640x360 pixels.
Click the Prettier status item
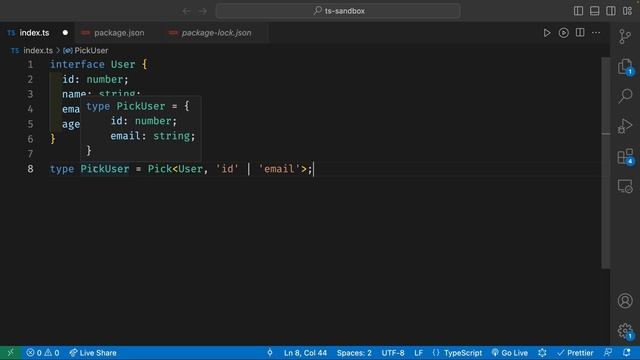pos(575,353)
